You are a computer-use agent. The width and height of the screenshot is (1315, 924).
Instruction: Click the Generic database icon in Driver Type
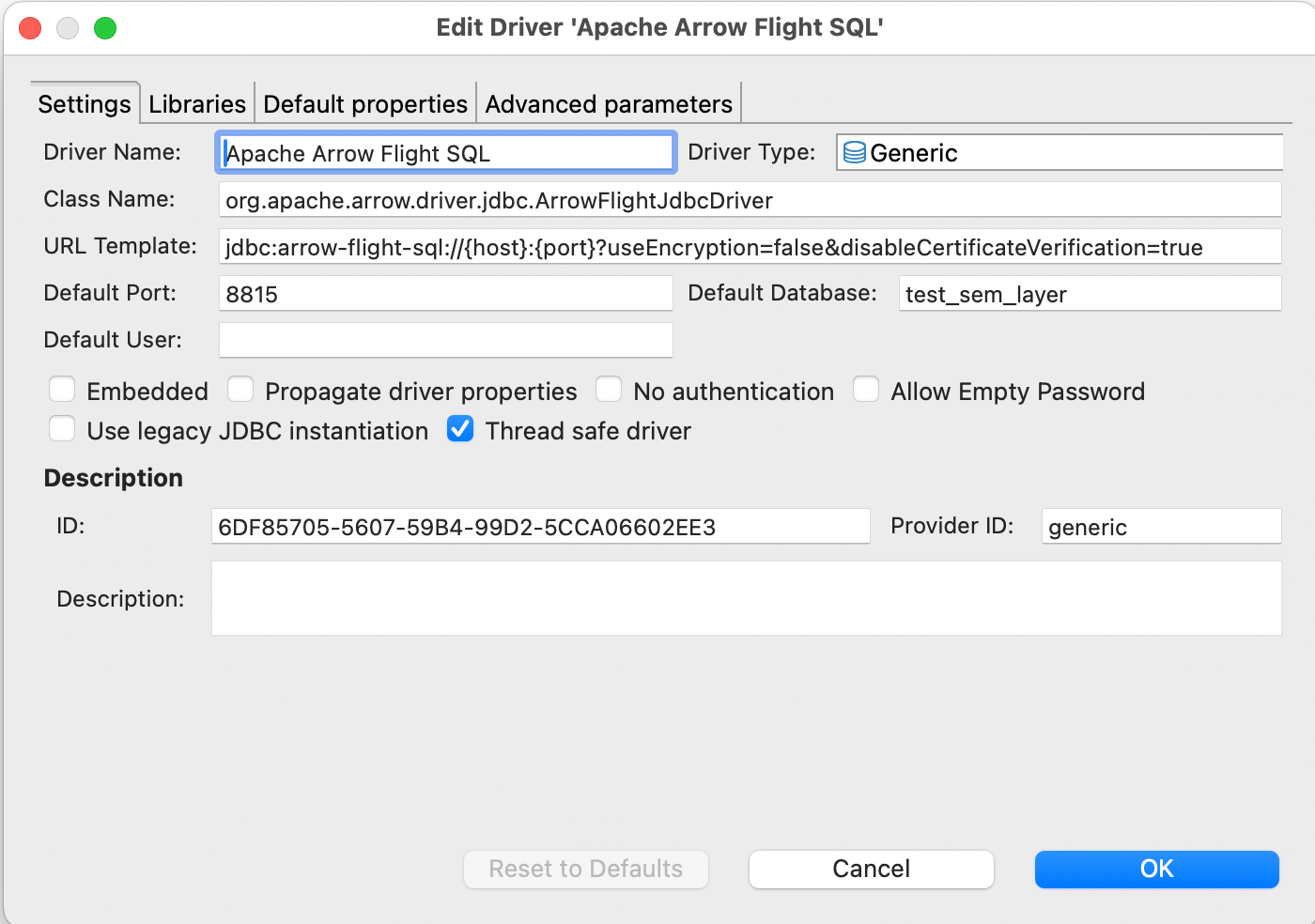click(x=854, y=152)
